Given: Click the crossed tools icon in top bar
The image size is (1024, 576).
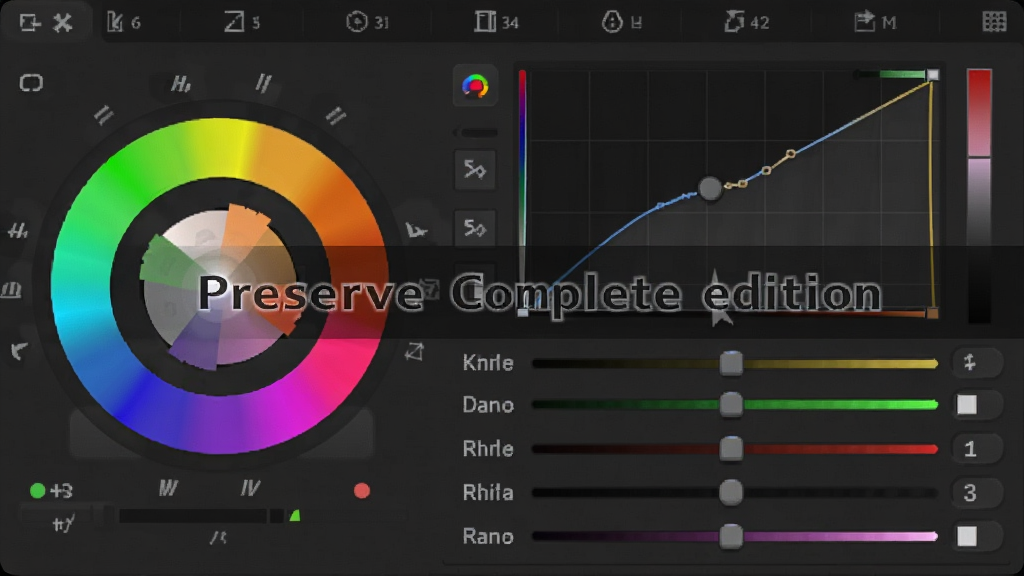Looking at the screenshot, I should click(63, 23).
